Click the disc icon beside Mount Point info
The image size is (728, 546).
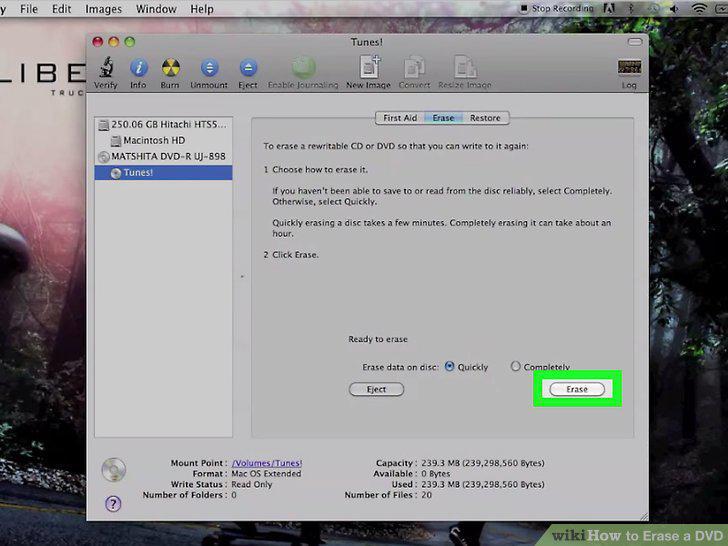114,469
